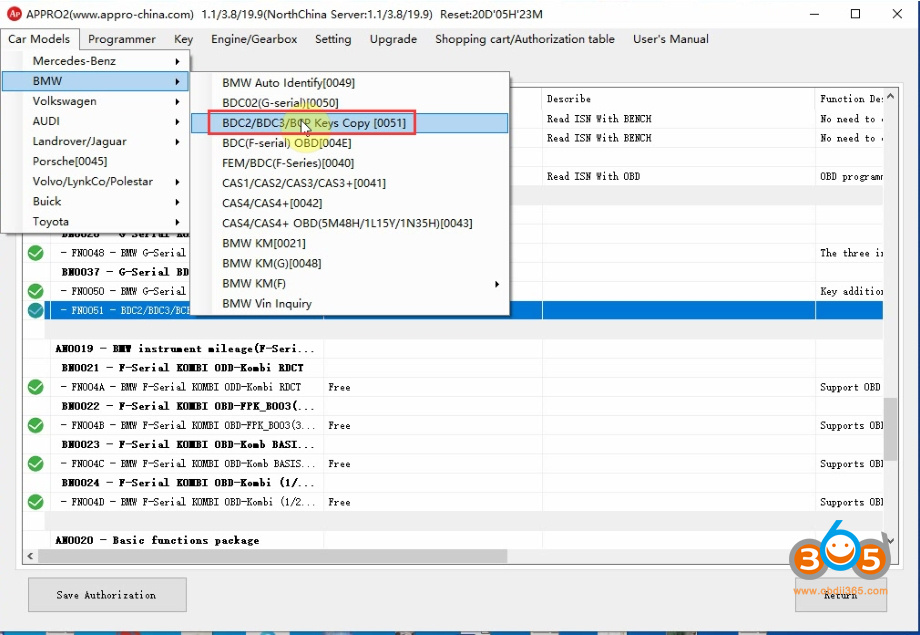Click the green check icon beside FN004A

pos(36,387)
